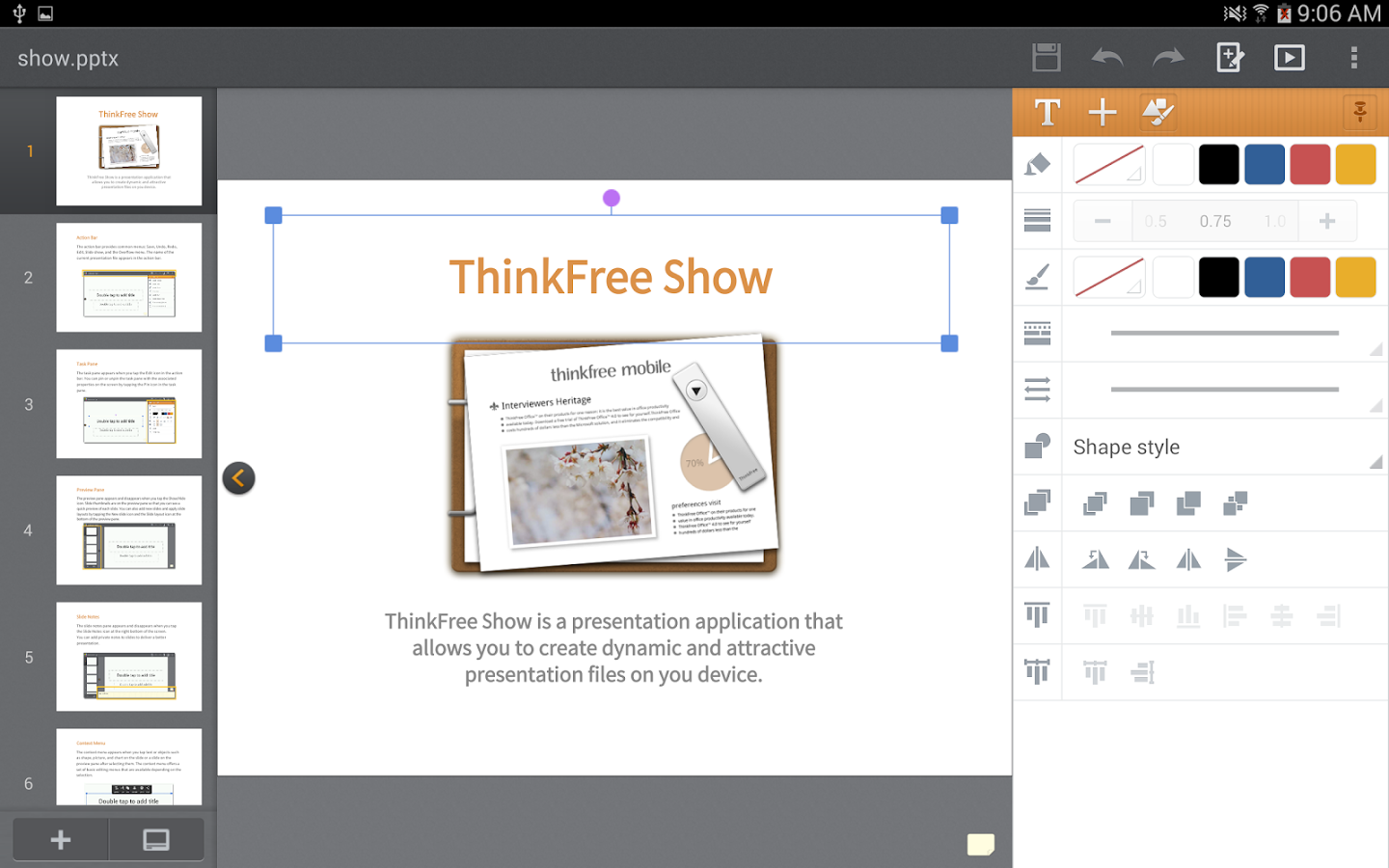Switch to the Text formatting tab
This screenshot has width=1389, height=868.
point(1048,113)
